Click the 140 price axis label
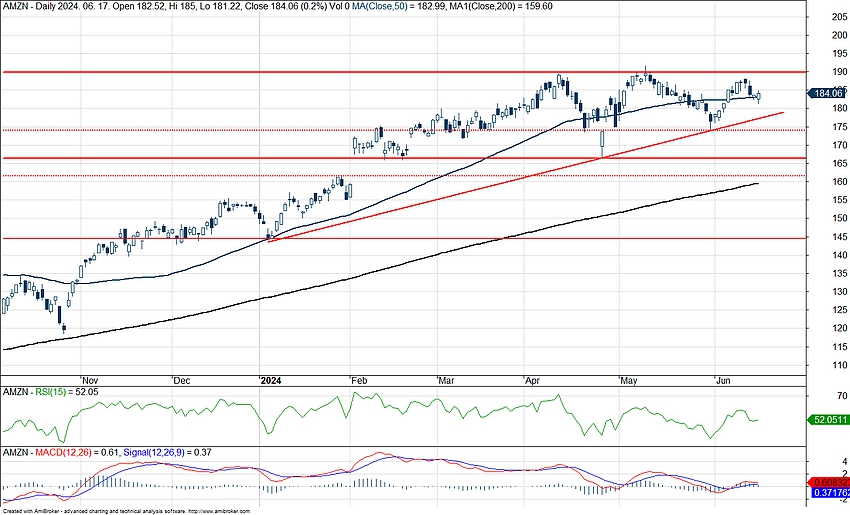This screenshot has height=515, width=850. point(840,255)
